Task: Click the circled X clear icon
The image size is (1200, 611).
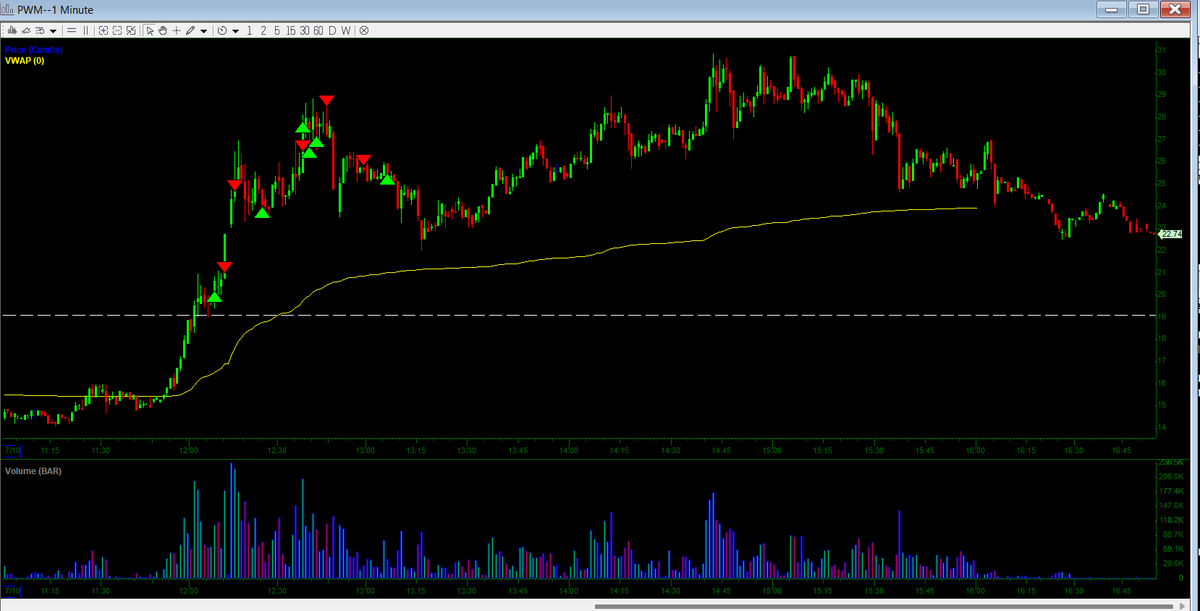Action: click(364, 30)
